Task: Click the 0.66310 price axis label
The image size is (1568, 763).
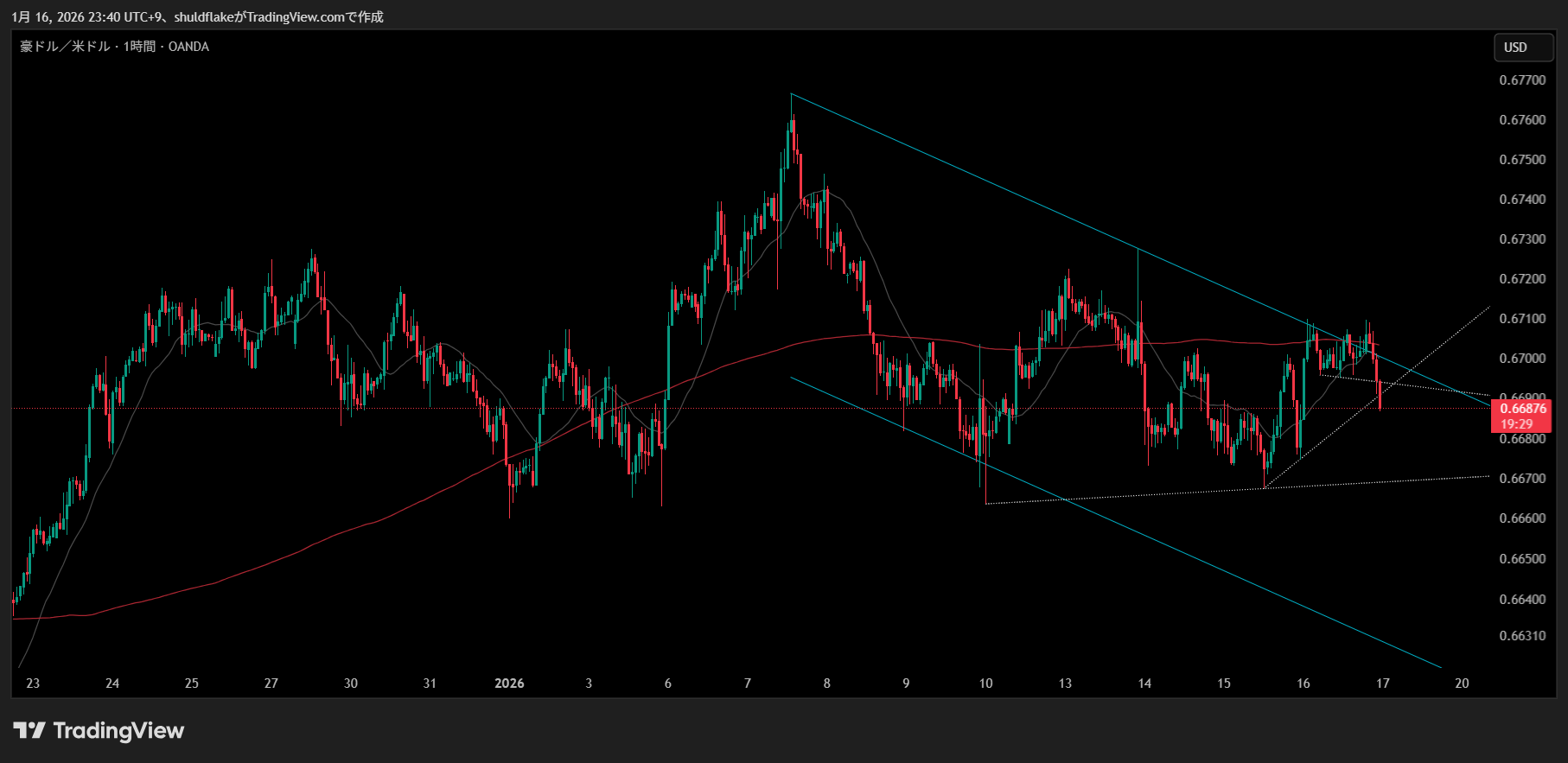Action: [1522, 636]
